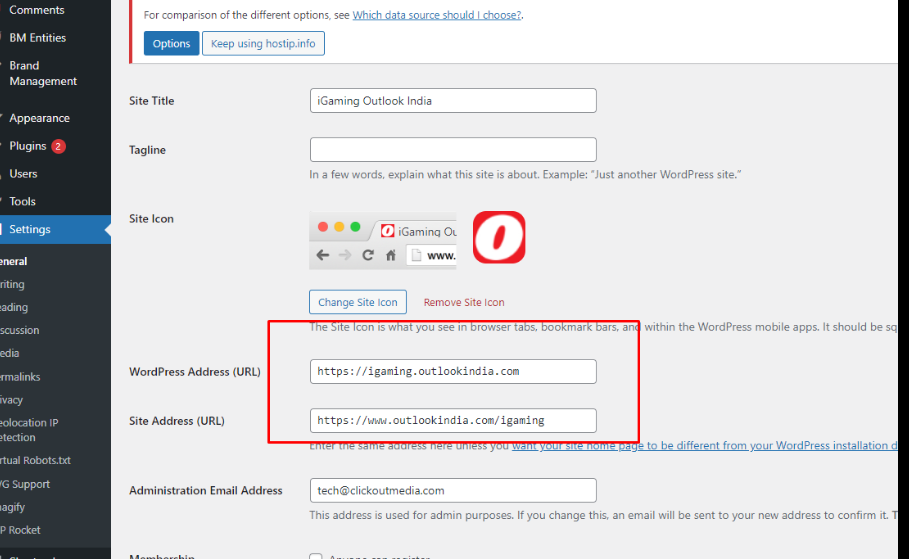The width and height of the screenshot is (909, 559).
Task: Click the Administration Email Address label
Action: coord(206,491)
